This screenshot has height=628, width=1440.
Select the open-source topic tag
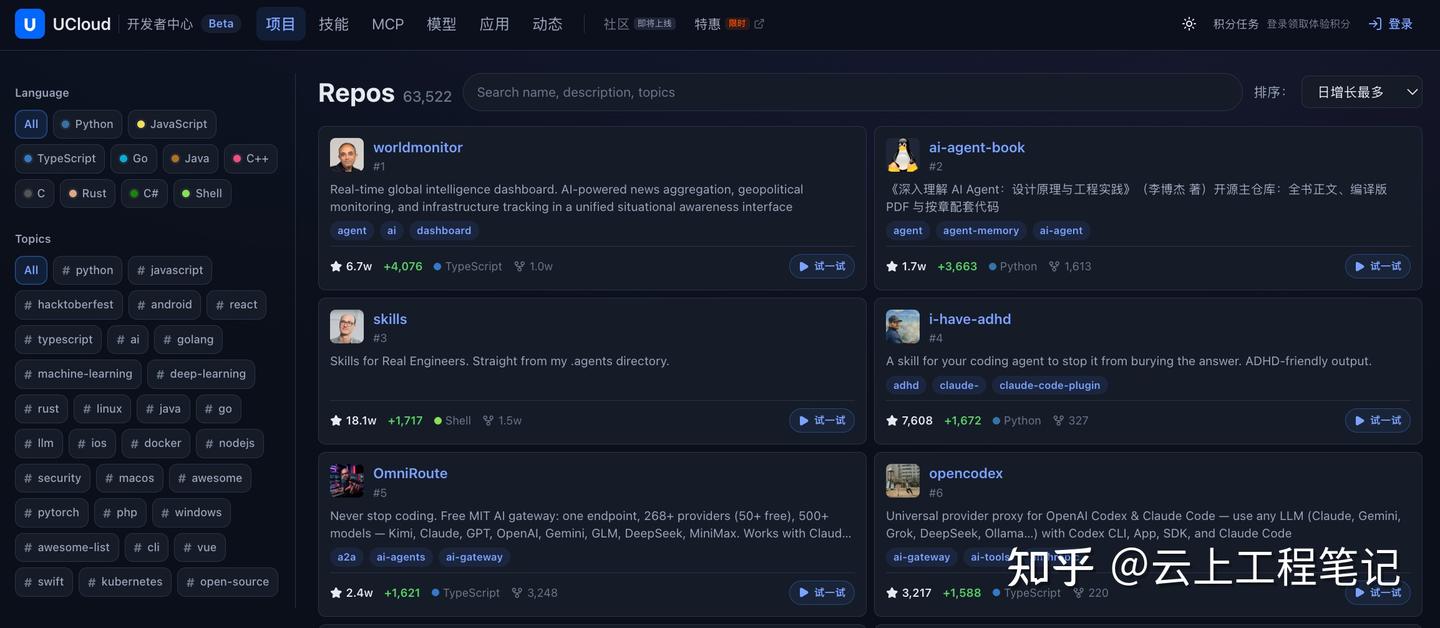[227, 582]
